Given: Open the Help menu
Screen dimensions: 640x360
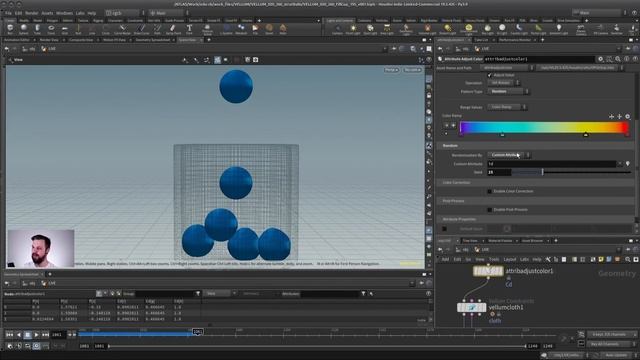Looking at the screenshot, I should click(x=92, y=13).
